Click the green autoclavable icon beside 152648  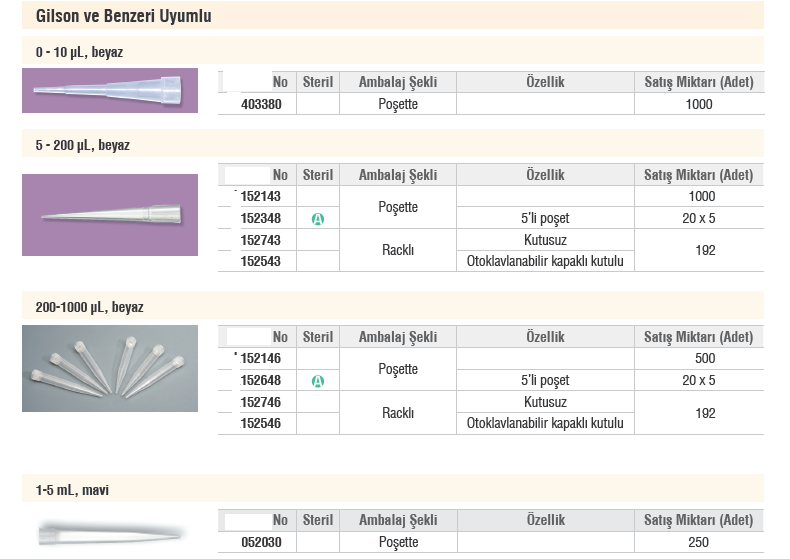click(x=318, y=381)
